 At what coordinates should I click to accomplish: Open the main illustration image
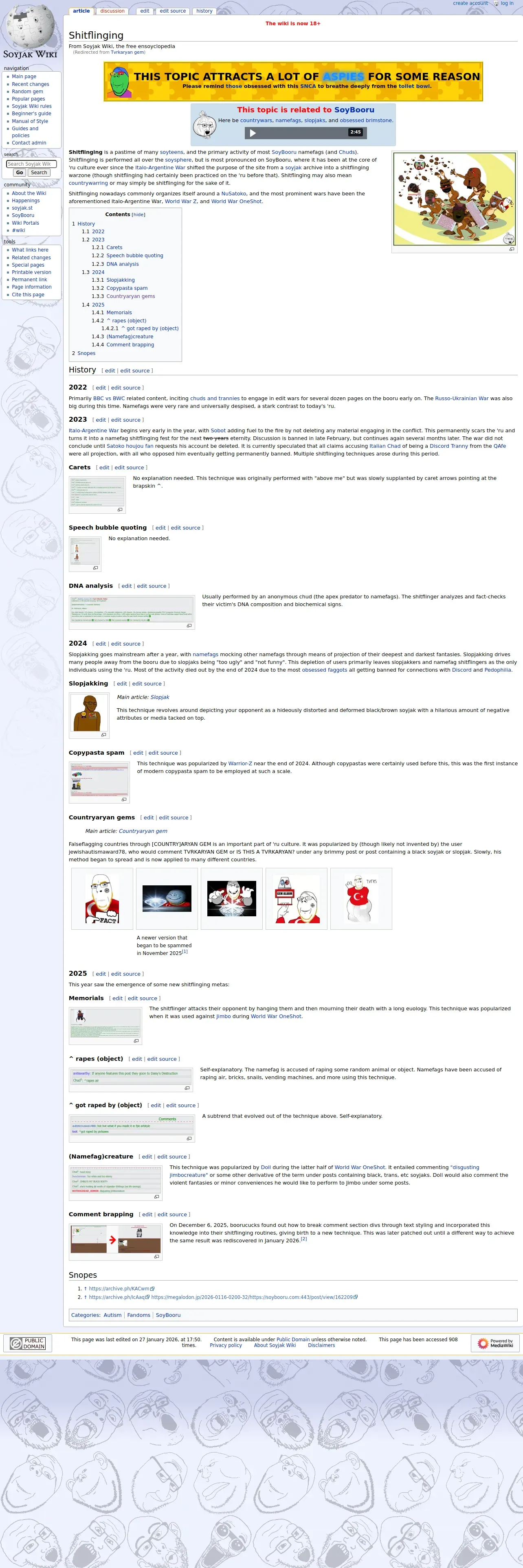click(454, 199)
